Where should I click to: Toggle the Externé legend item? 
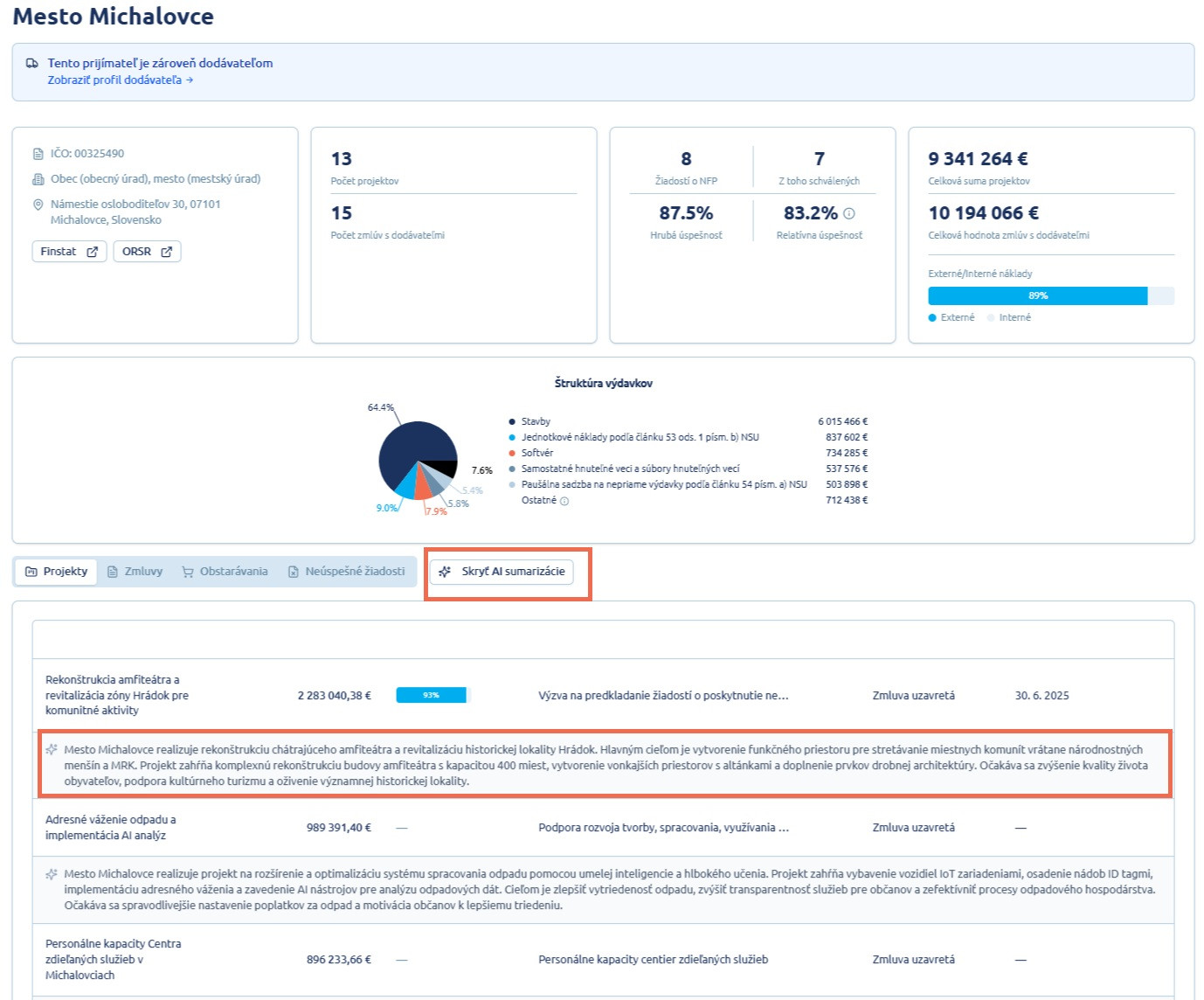coord(951,317)
